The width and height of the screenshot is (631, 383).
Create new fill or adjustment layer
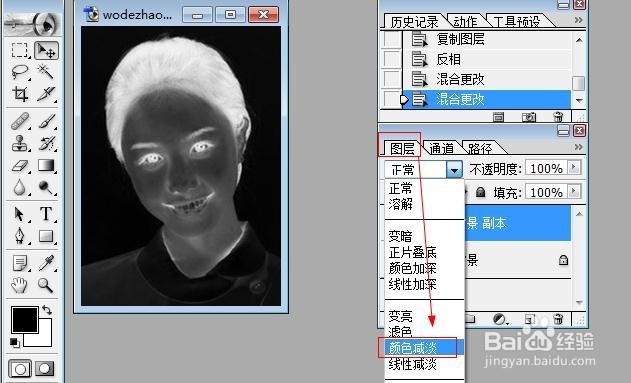coord(500,319)
